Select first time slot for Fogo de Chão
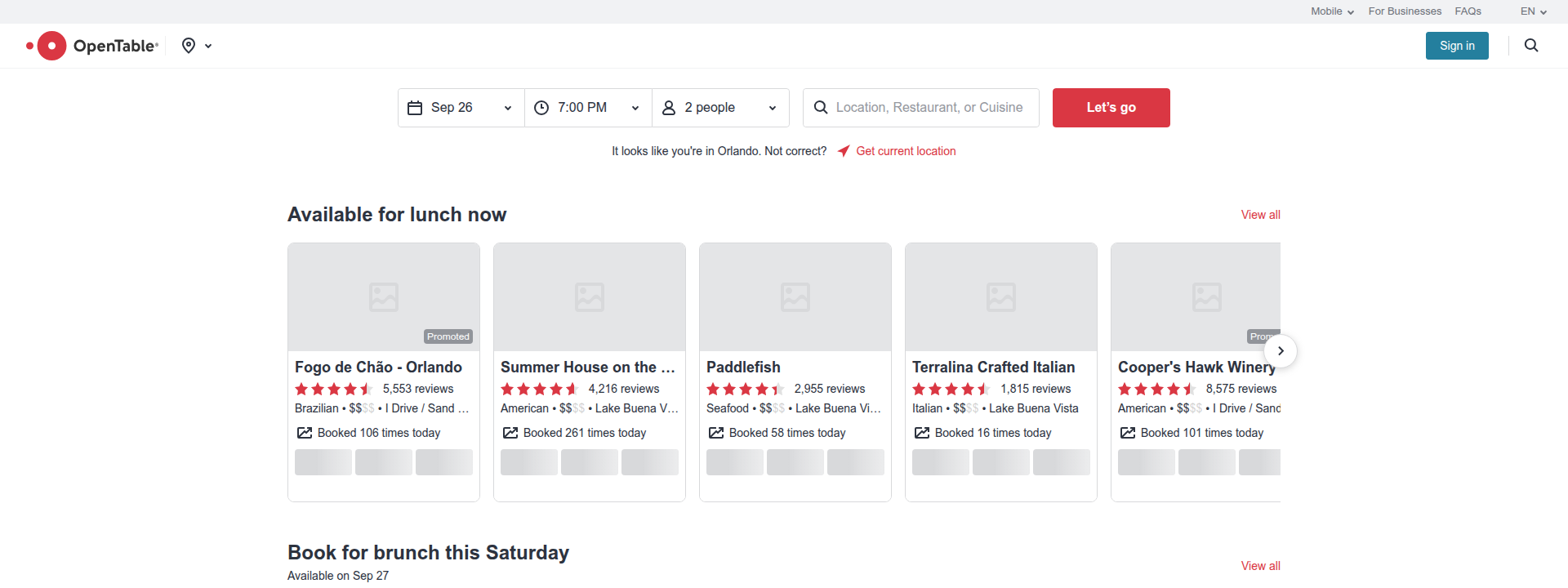The height and width of the screenshot is (588, 1568). coord(323,462)
